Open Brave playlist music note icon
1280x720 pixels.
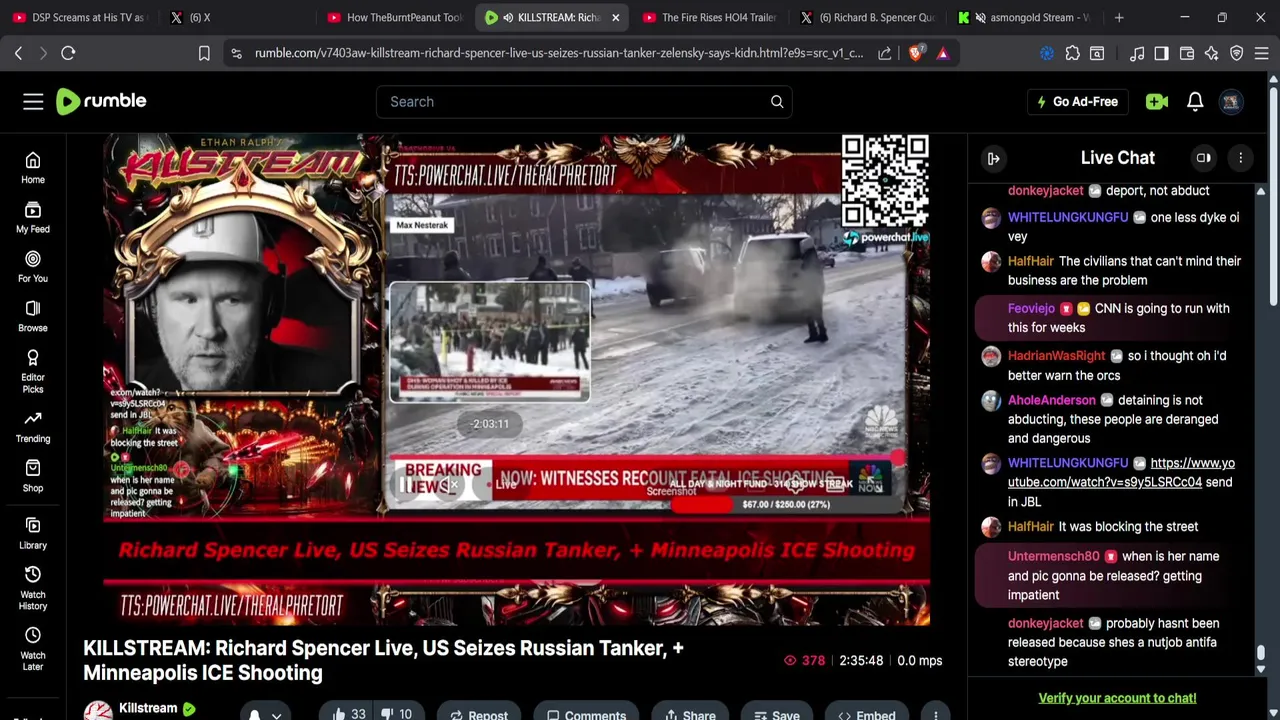click(1137, 53)
